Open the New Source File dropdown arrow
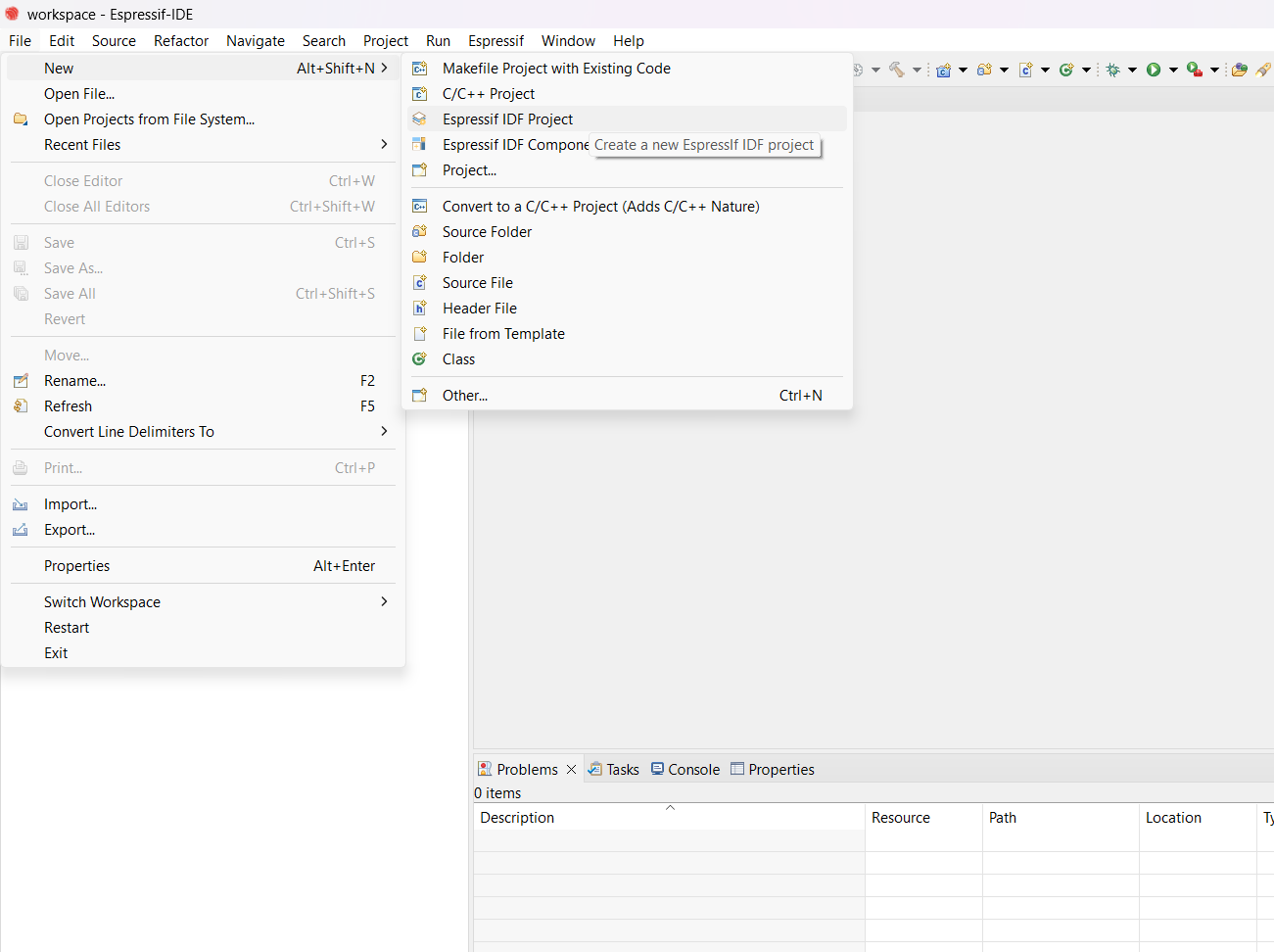 pyautogui.click(x=1045, y=70)
